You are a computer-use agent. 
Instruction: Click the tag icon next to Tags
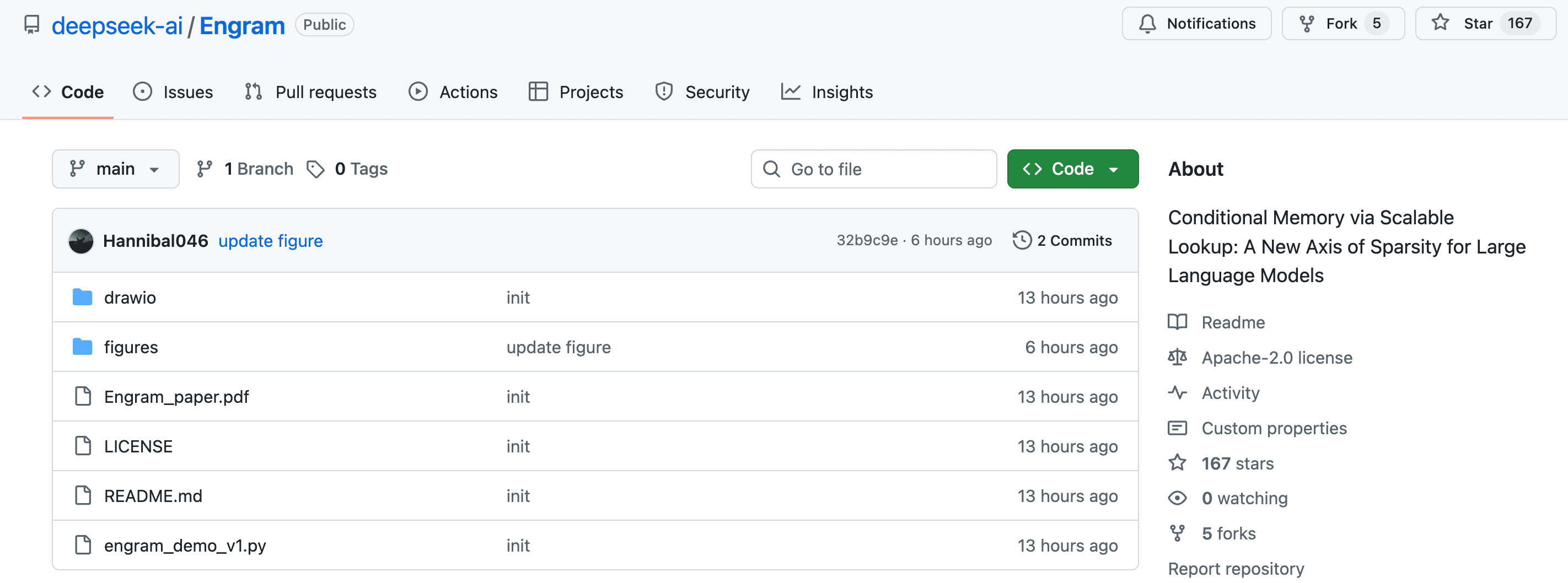click(315, 169)
